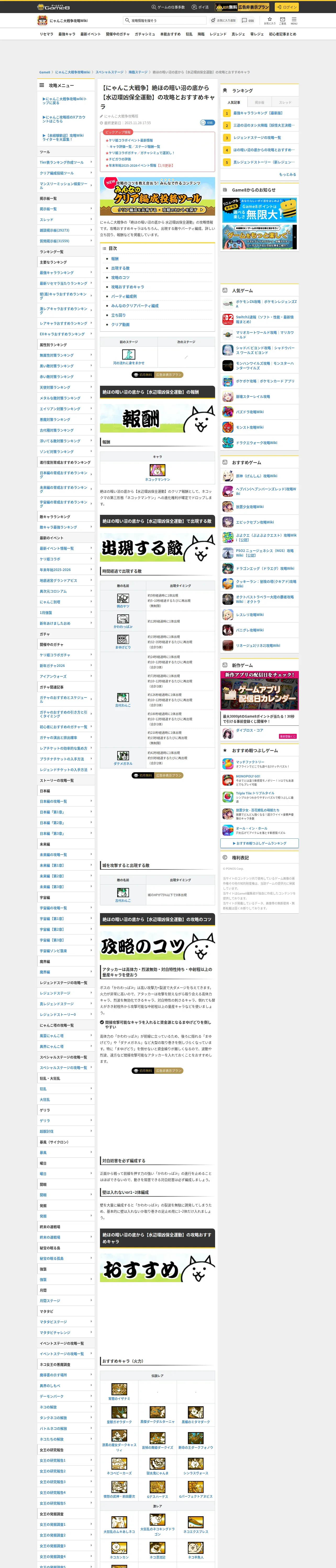Click the previous stage 河の流れに身をまかせ thumbnail
This screenshot has width=336, height=1568.
click(129, 354)
